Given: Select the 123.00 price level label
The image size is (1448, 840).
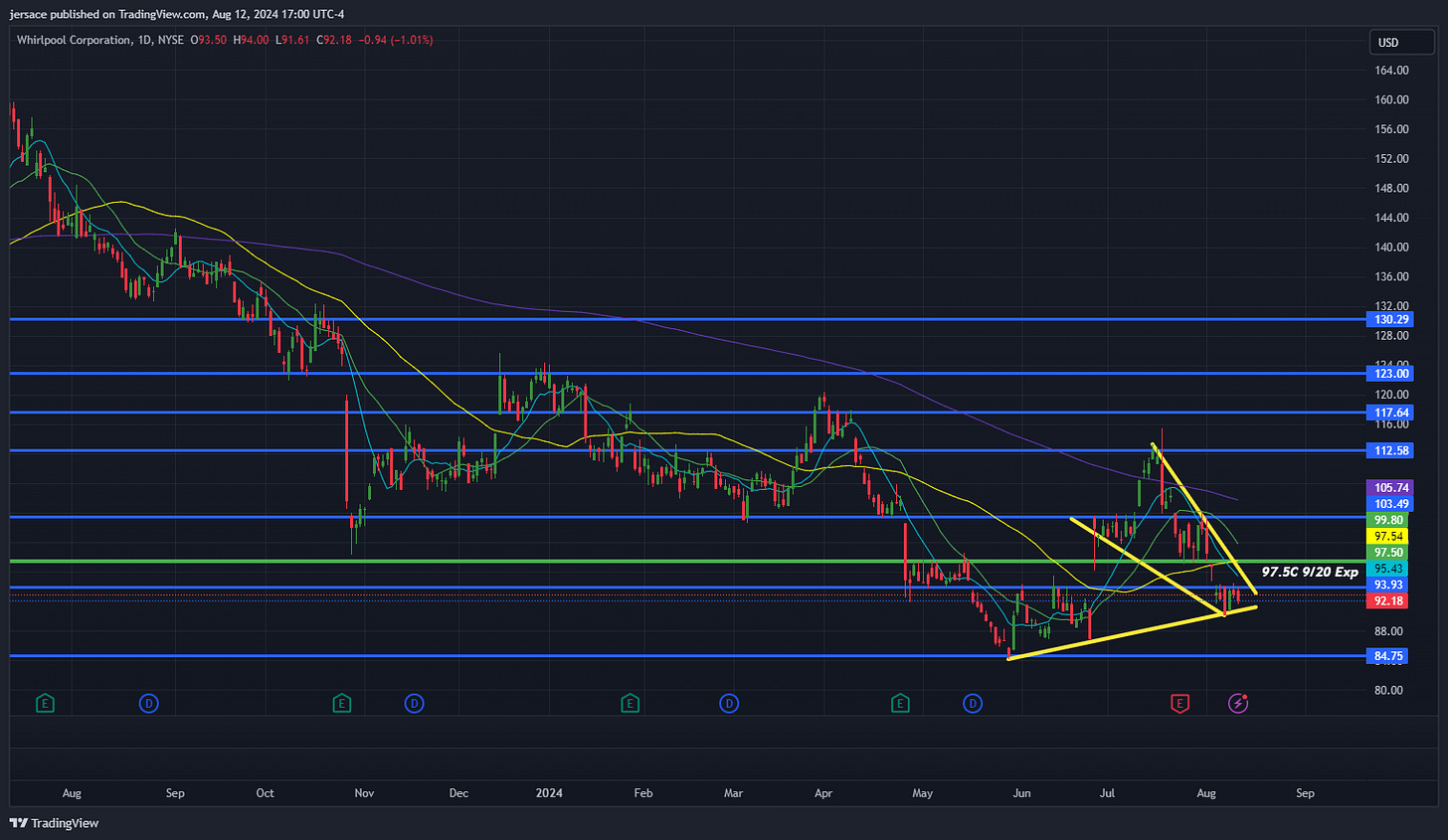Looking at the screenshot, I should click(1391, 373).
